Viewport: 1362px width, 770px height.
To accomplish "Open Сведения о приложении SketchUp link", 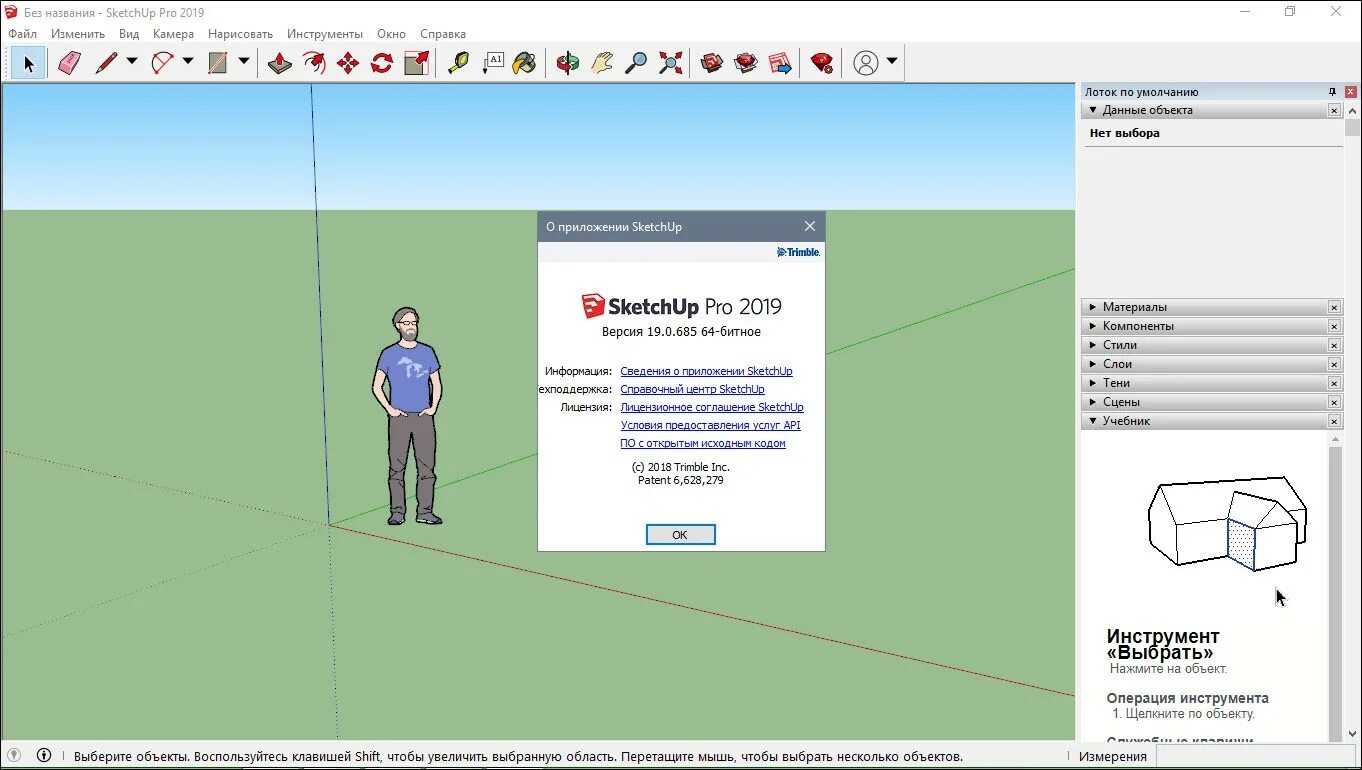I will 706,371.
